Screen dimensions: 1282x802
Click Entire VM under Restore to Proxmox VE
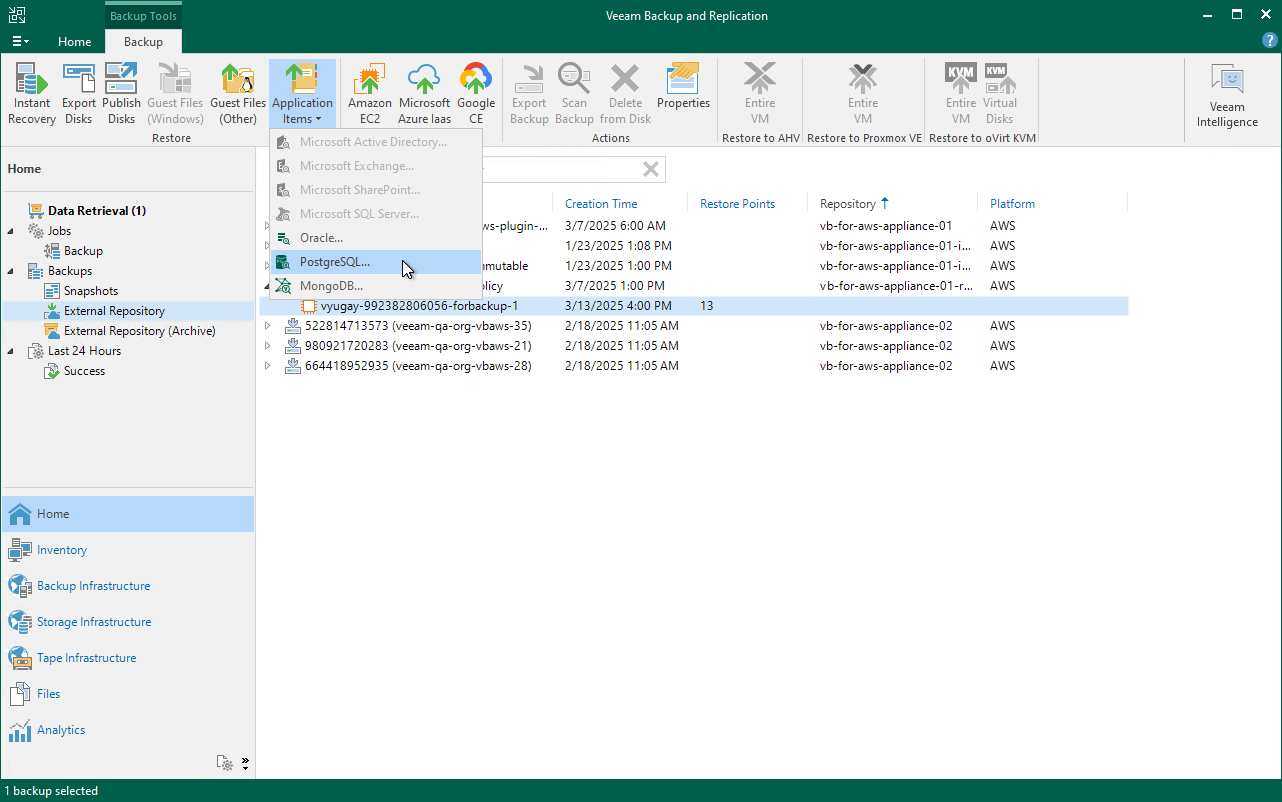pos(863,94)
